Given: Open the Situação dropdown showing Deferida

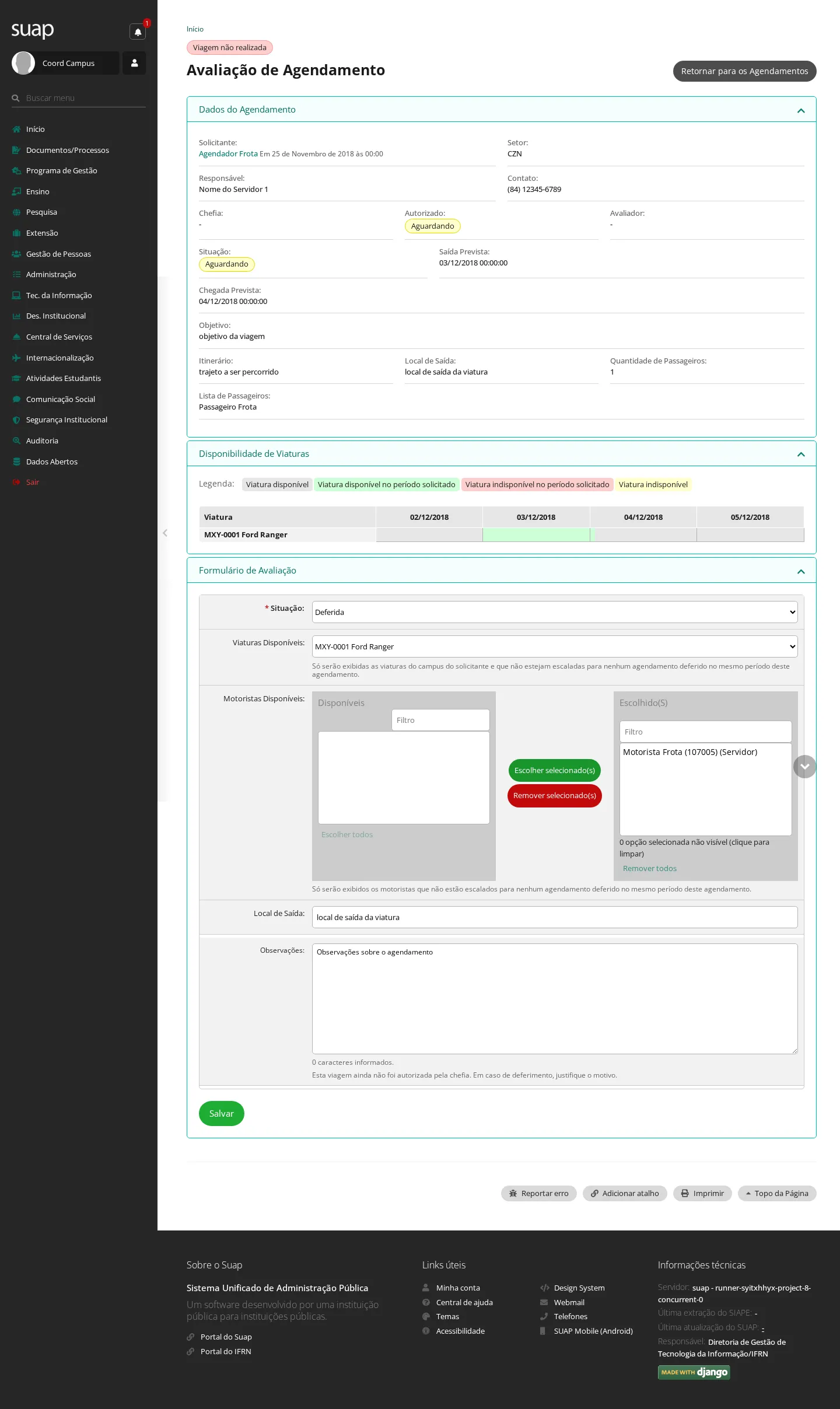Looking at the screenshot, I should point(555,612).
